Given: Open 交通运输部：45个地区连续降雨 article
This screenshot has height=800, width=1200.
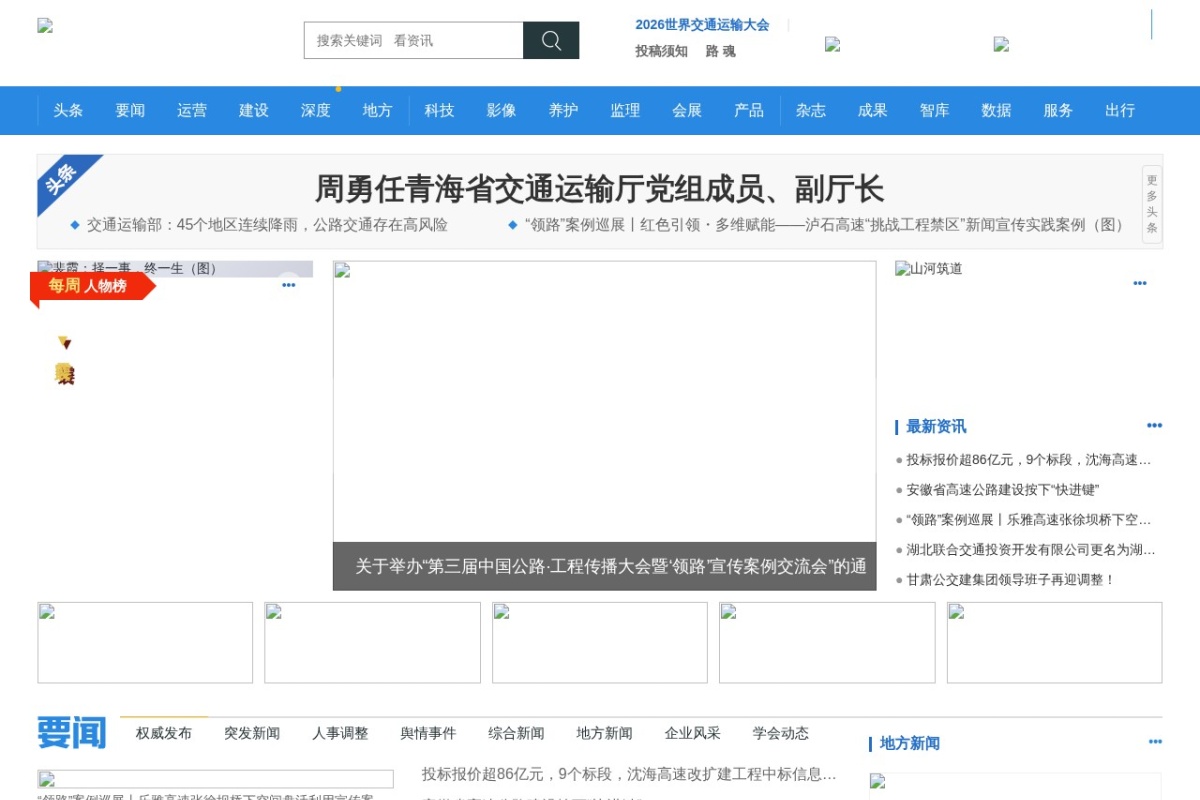Looking at the screenshot, I should pos(267,225).
